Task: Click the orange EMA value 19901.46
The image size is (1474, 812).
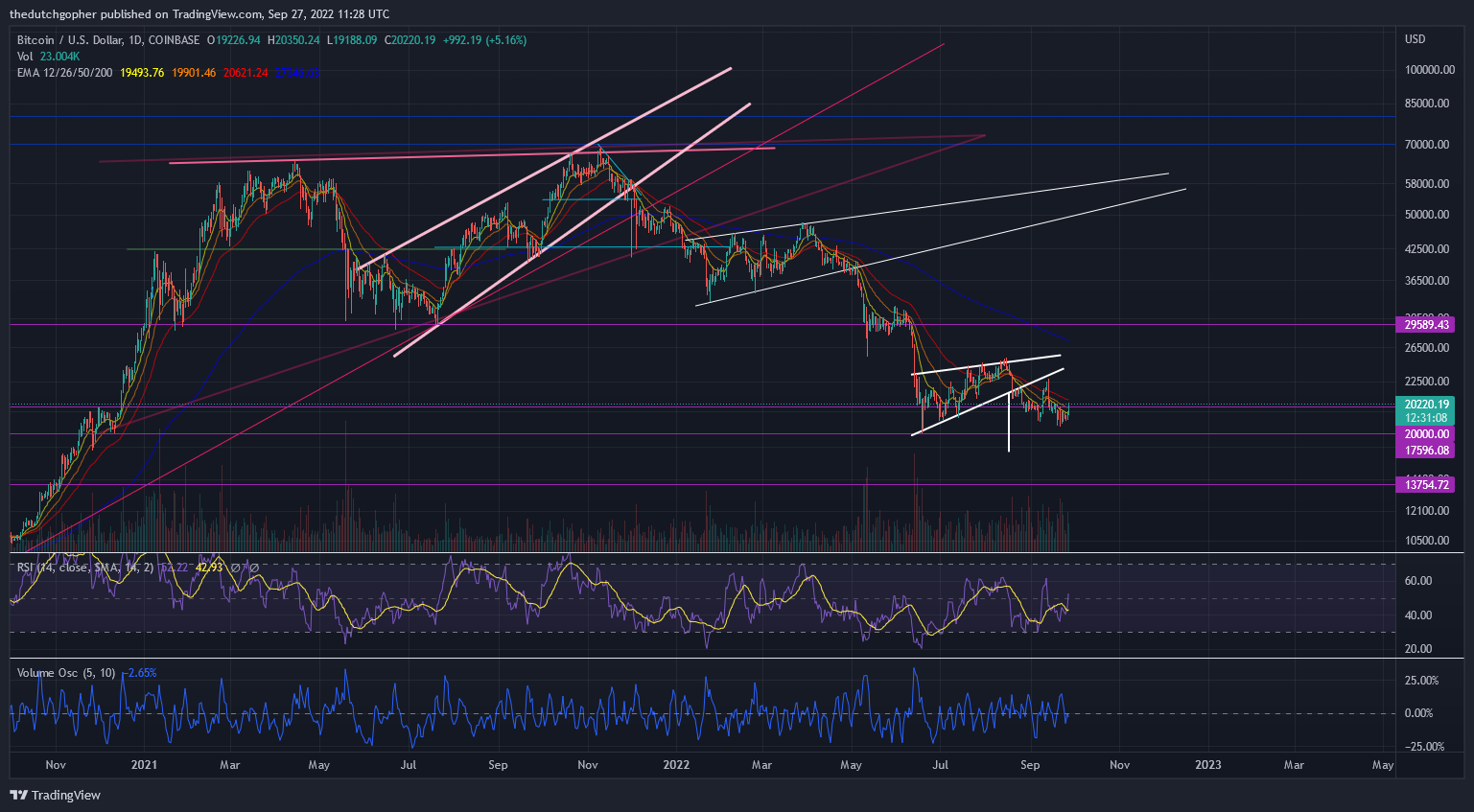Action: [x=194, y=73]
